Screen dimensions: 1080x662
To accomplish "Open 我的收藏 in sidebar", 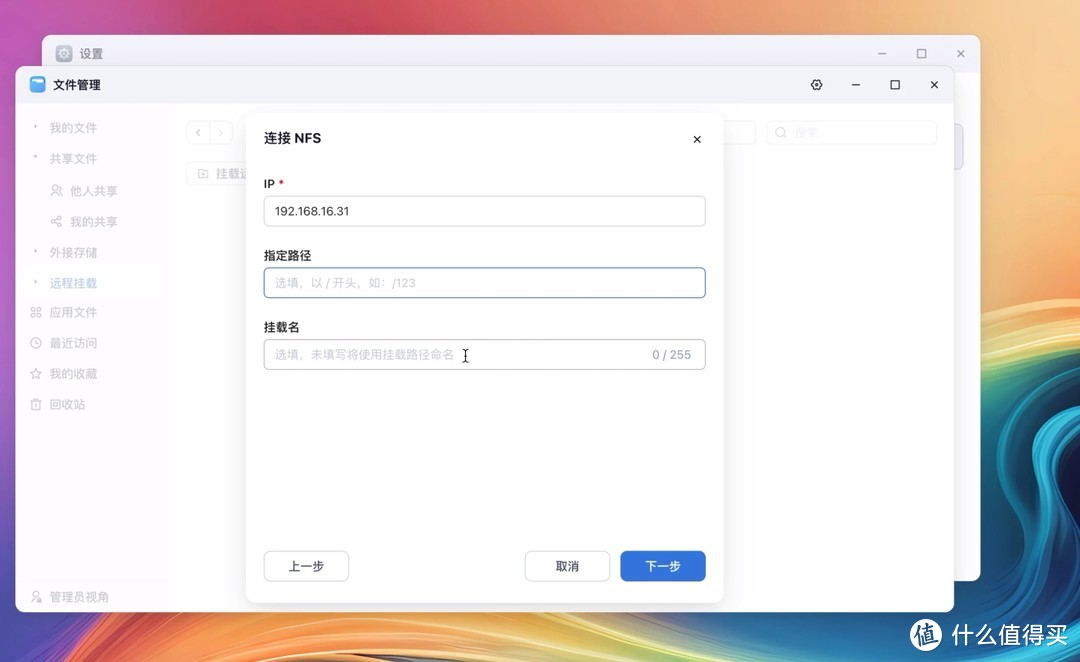I will (x=73, y=373).
